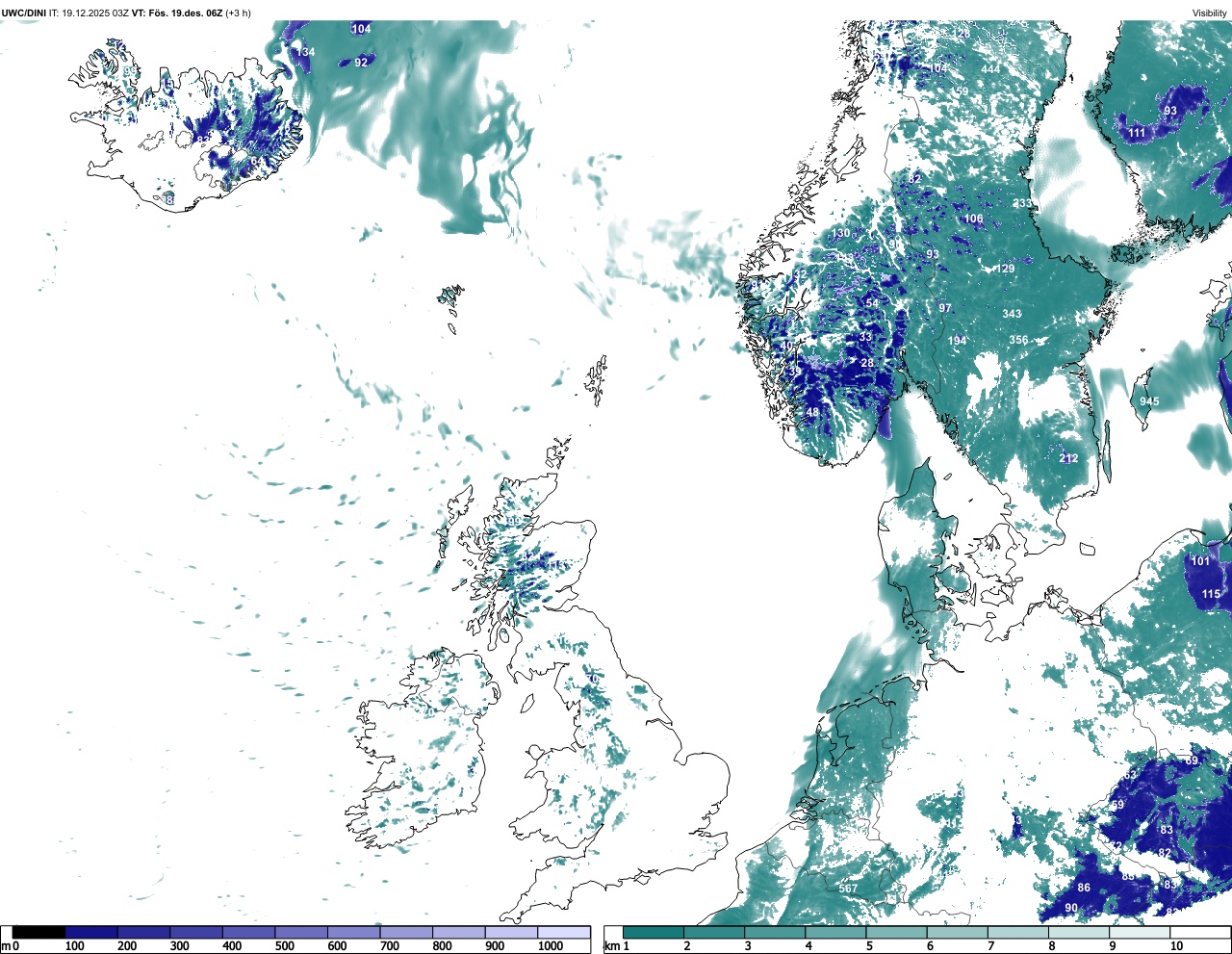Click the 'km' unit label of the legend
1232x954 pixels.
pyautogui.click(x=612, y=947)
